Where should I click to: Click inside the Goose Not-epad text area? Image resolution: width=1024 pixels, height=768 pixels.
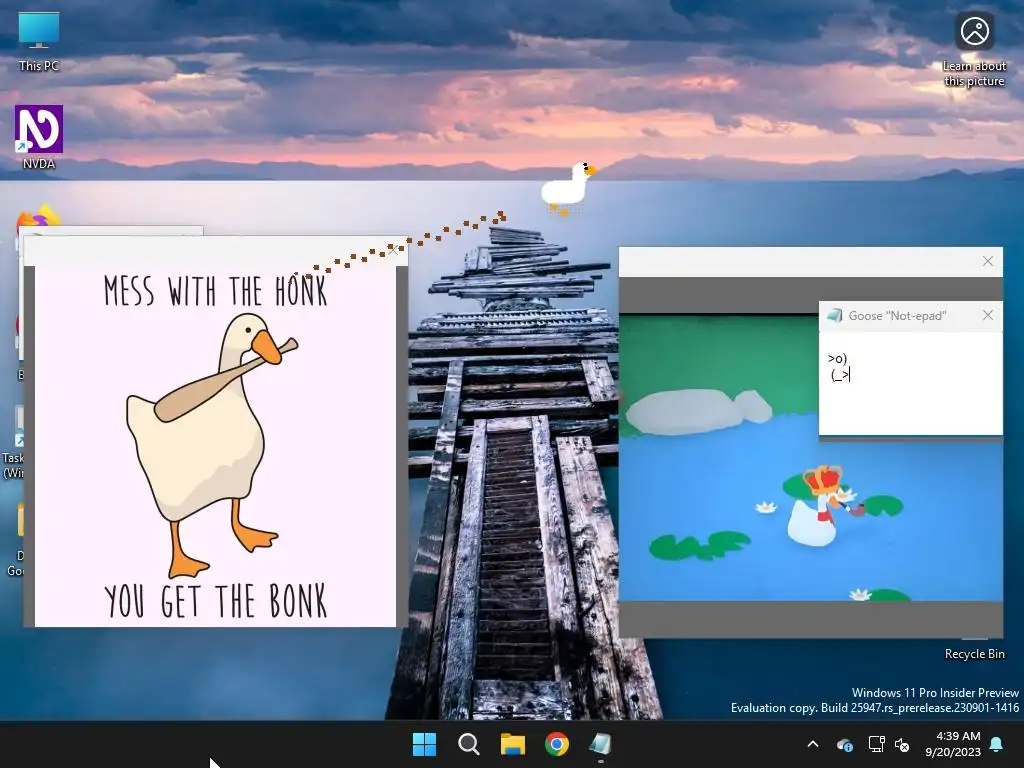[910, 383]
